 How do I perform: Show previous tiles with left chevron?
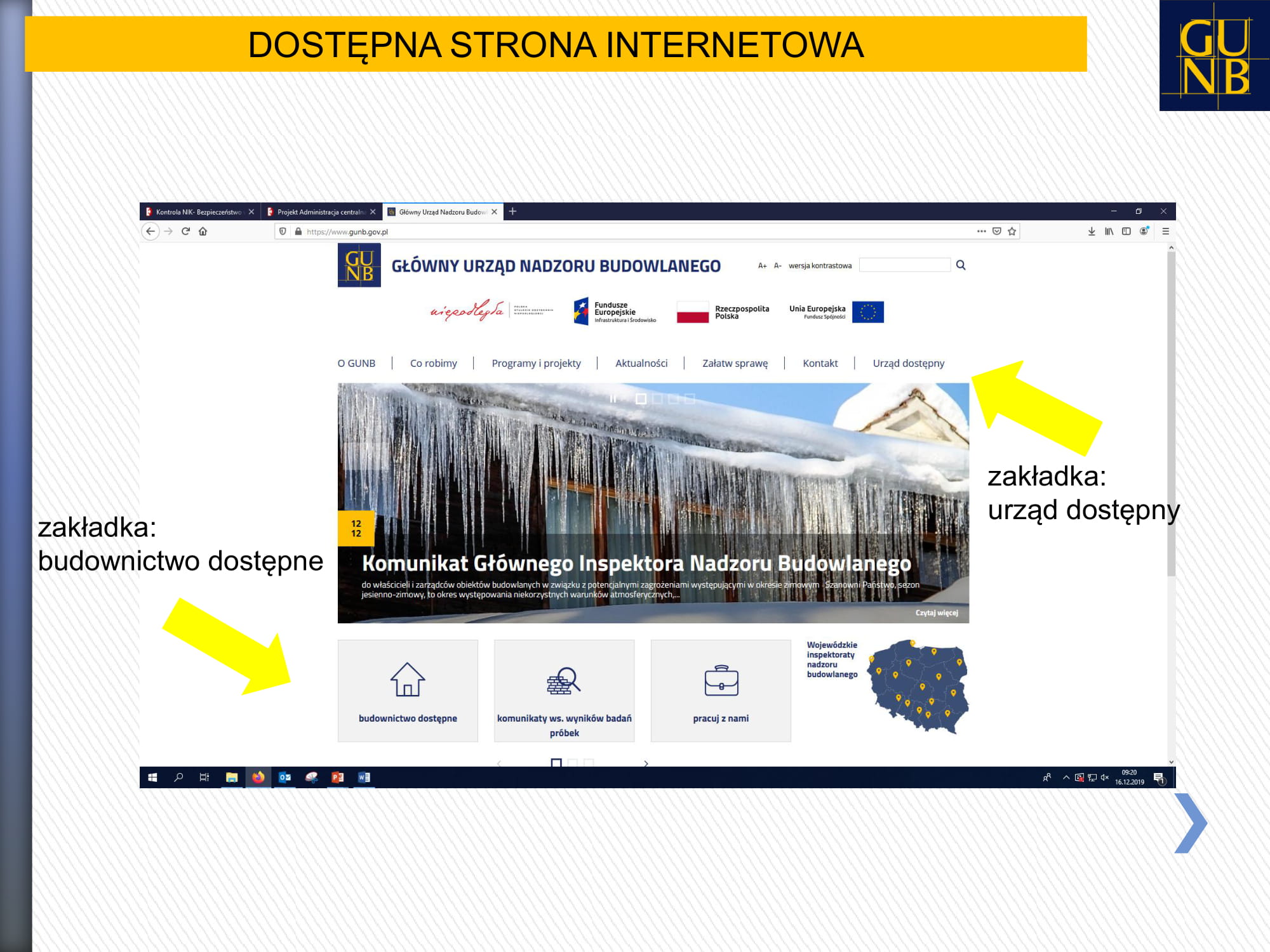(499, 764)
